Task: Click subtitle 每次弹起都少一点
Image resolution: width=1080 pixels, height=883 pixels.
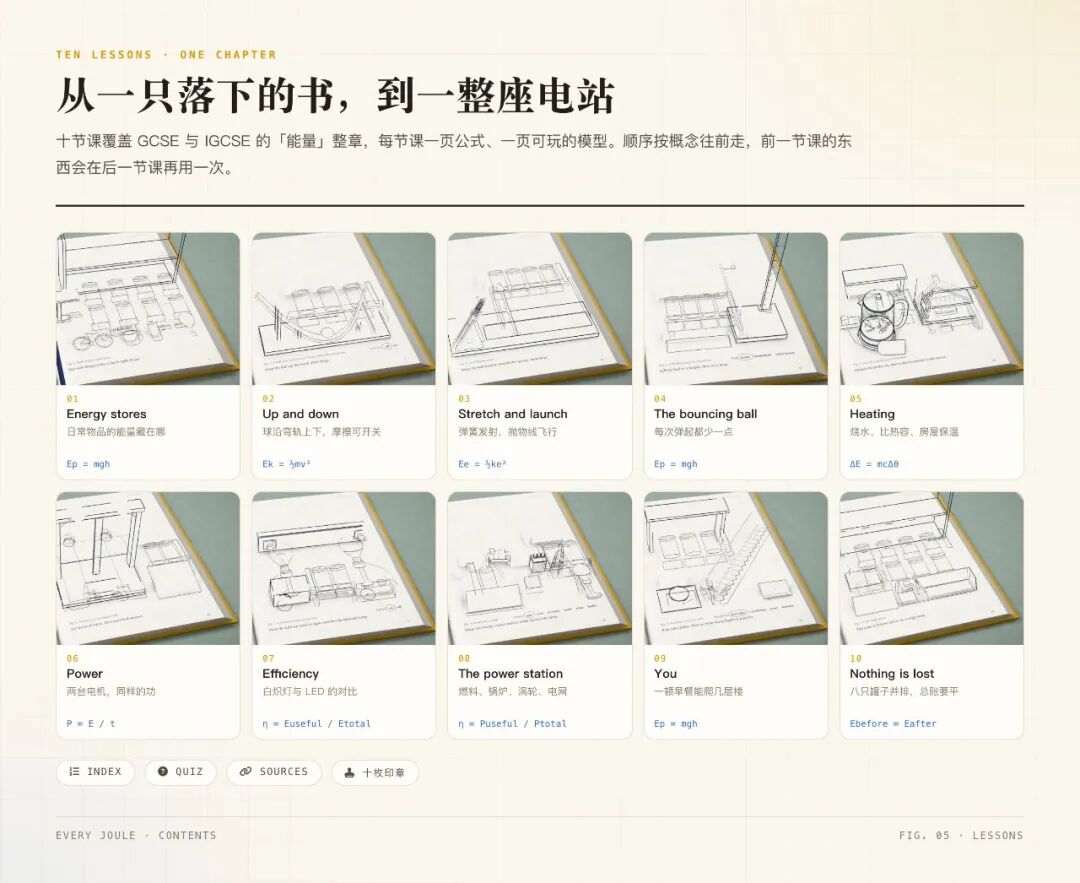Action: click(694, 432)
